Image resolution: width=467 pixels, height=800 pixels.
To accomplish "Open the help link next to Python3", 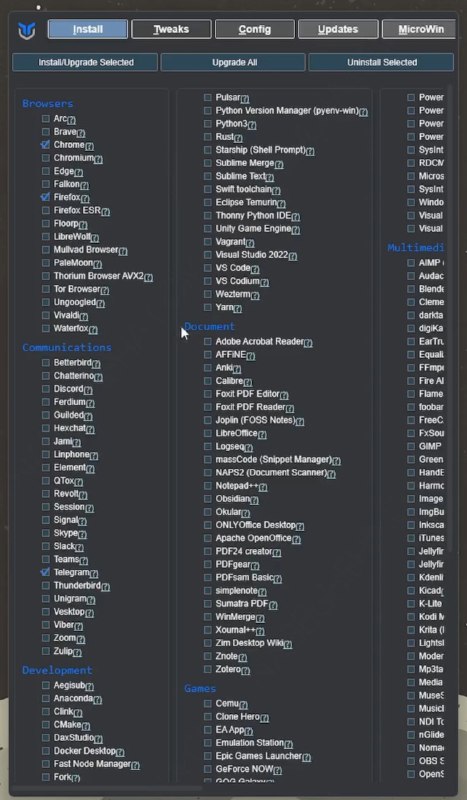I will point(252,125).
